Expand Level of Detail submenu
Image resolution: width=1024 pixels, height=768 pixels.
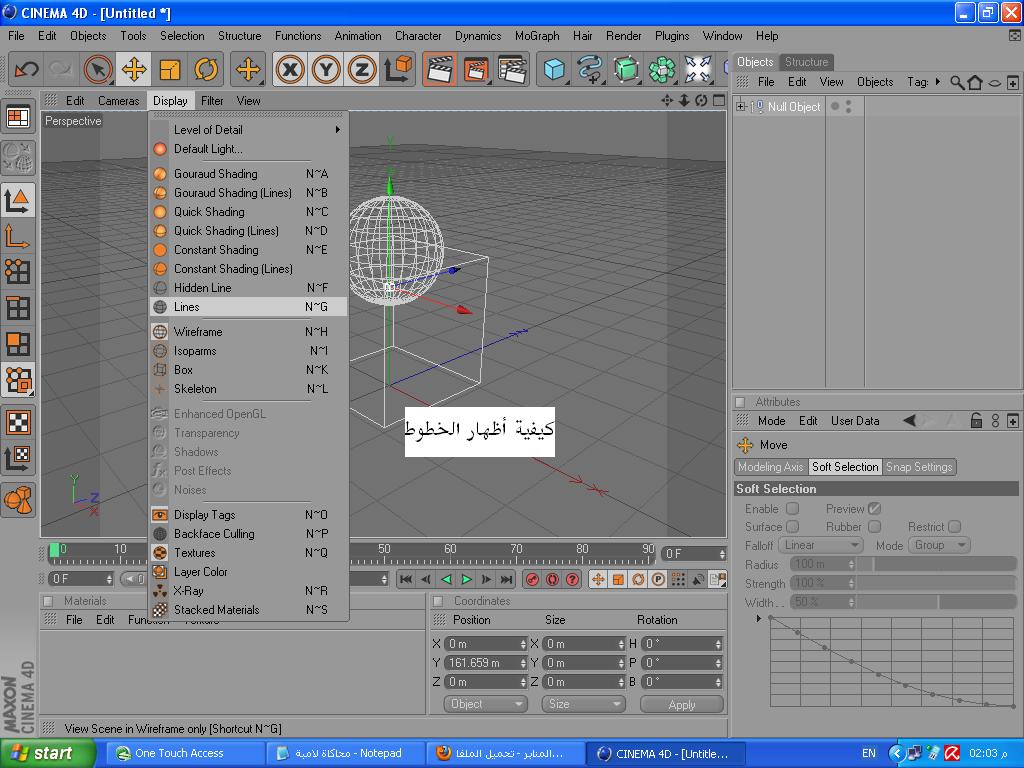coord(248,130)
